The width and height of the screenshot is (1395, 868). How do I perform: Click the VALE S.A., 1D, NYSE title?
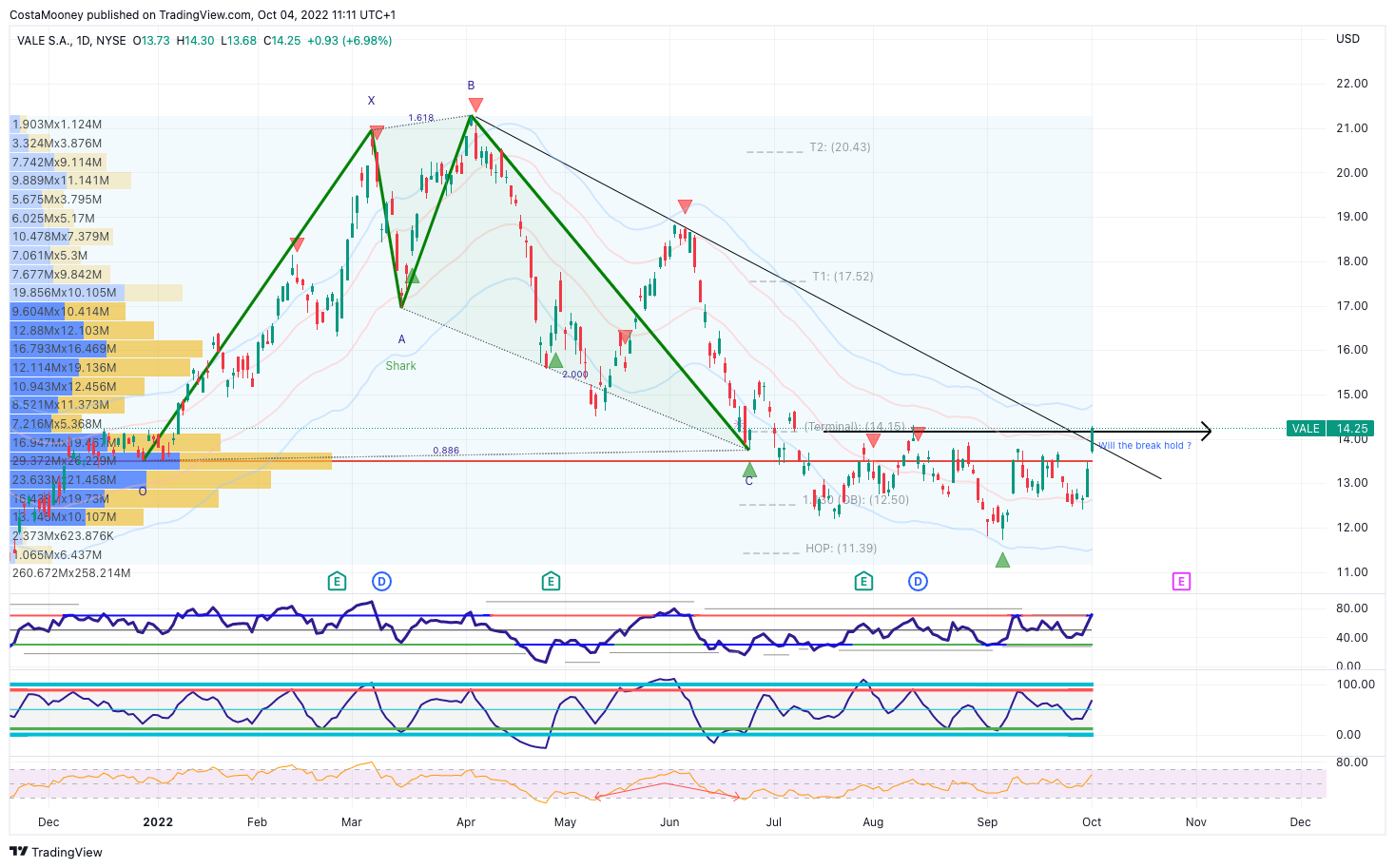coord(71,41)
